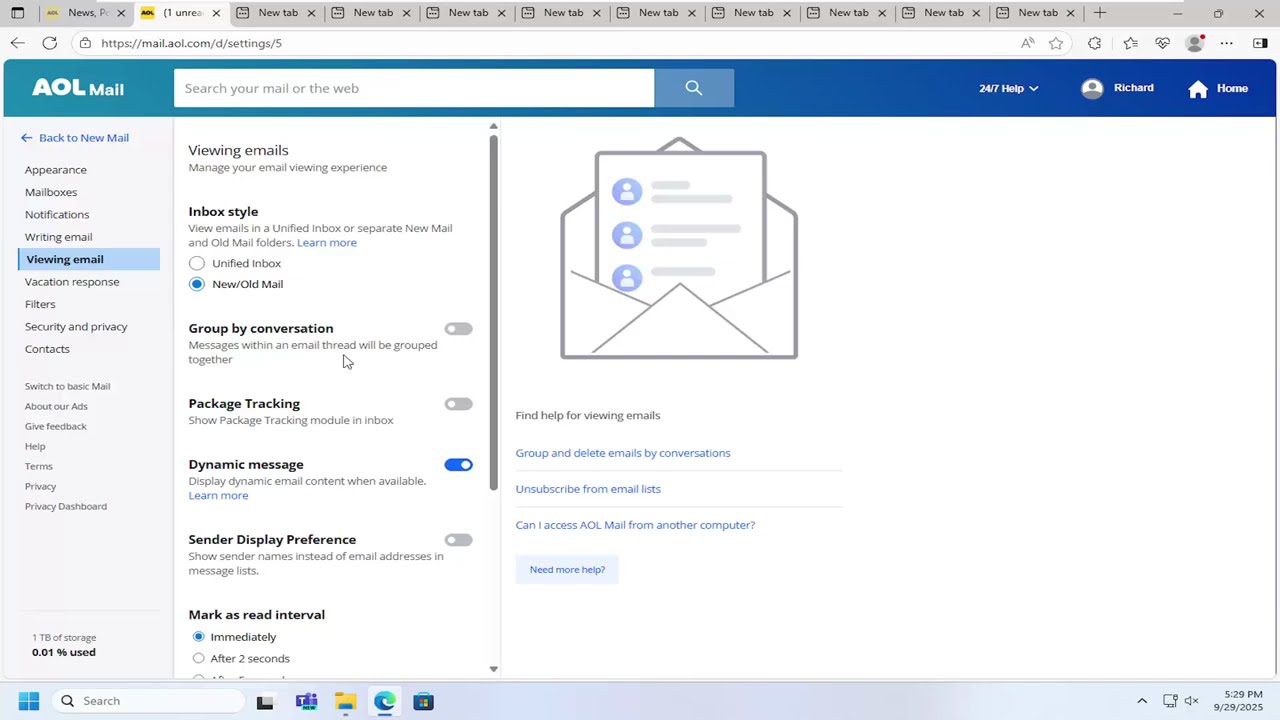Open the Richard account avatar
The image size is (1280, 720).
pos(1092,88)
